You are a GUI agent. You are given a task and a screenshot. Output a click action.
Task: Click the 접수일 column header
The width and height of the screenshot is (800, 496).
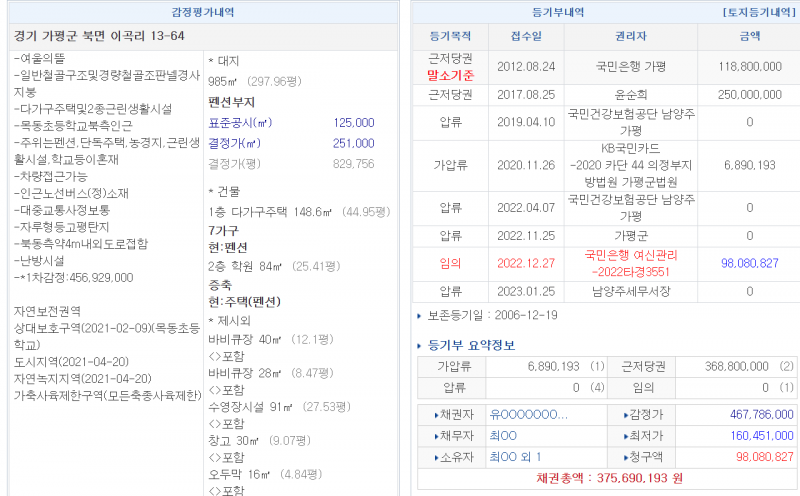coord(526,36)
